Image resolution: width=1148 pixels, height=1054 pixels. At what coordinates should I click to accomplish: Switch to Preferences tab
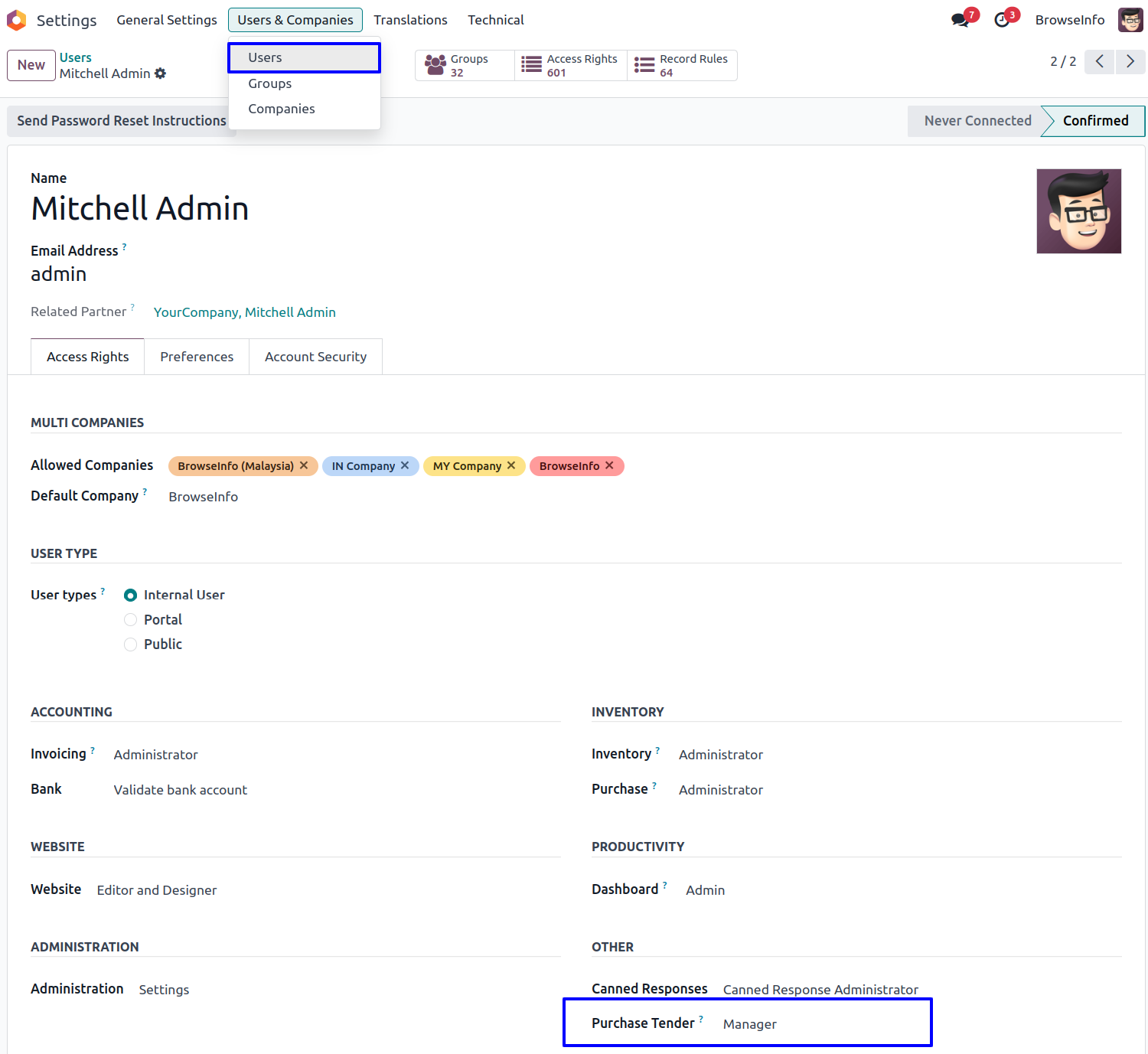(197, 357)
